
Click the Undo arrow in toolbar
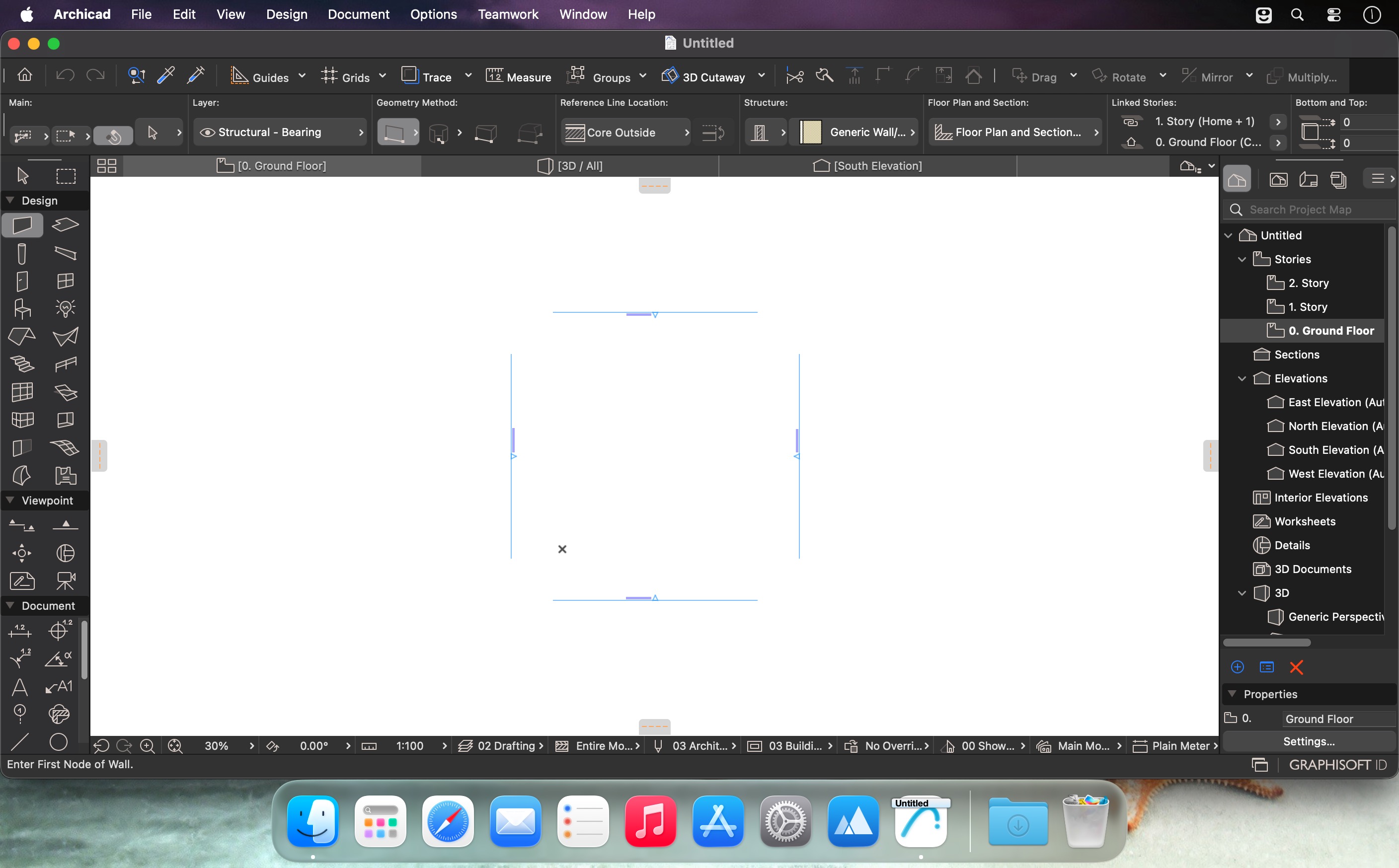(x=65, y=75)
